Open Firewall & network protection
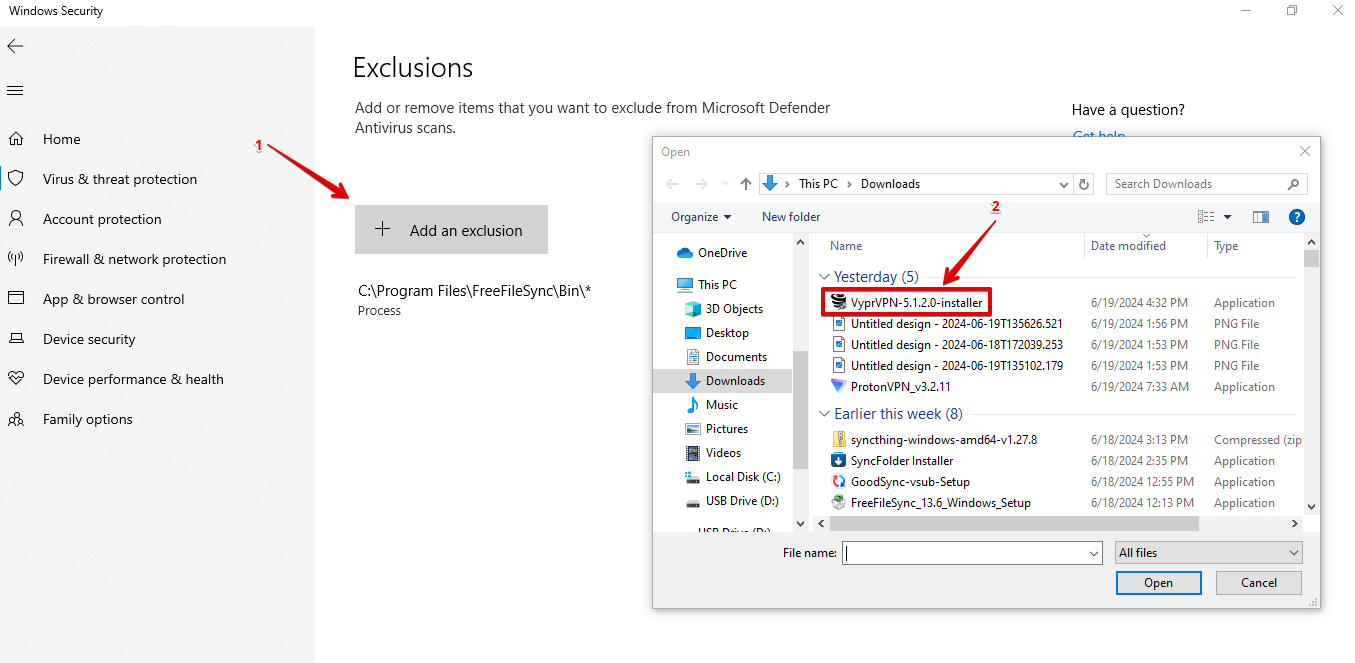The image size is (1355, 663). 134,259
